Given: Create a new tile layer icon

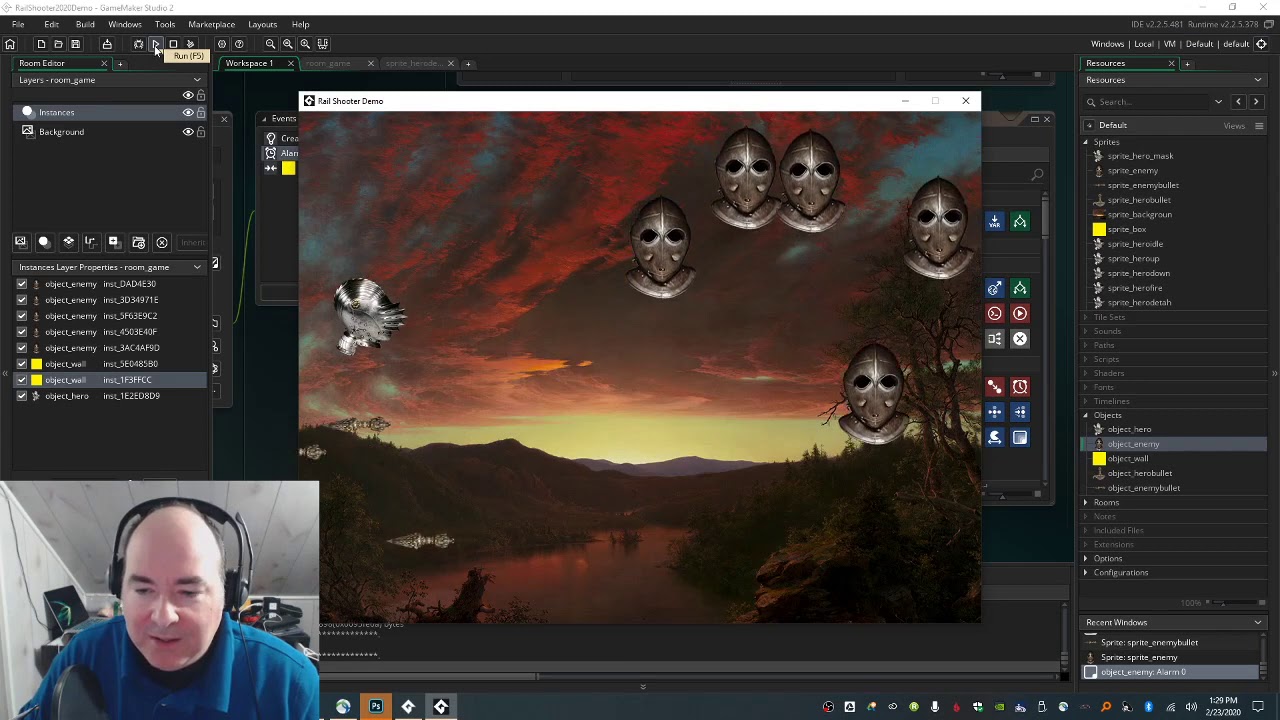Looking at the screenshot, I should point(68,242).
